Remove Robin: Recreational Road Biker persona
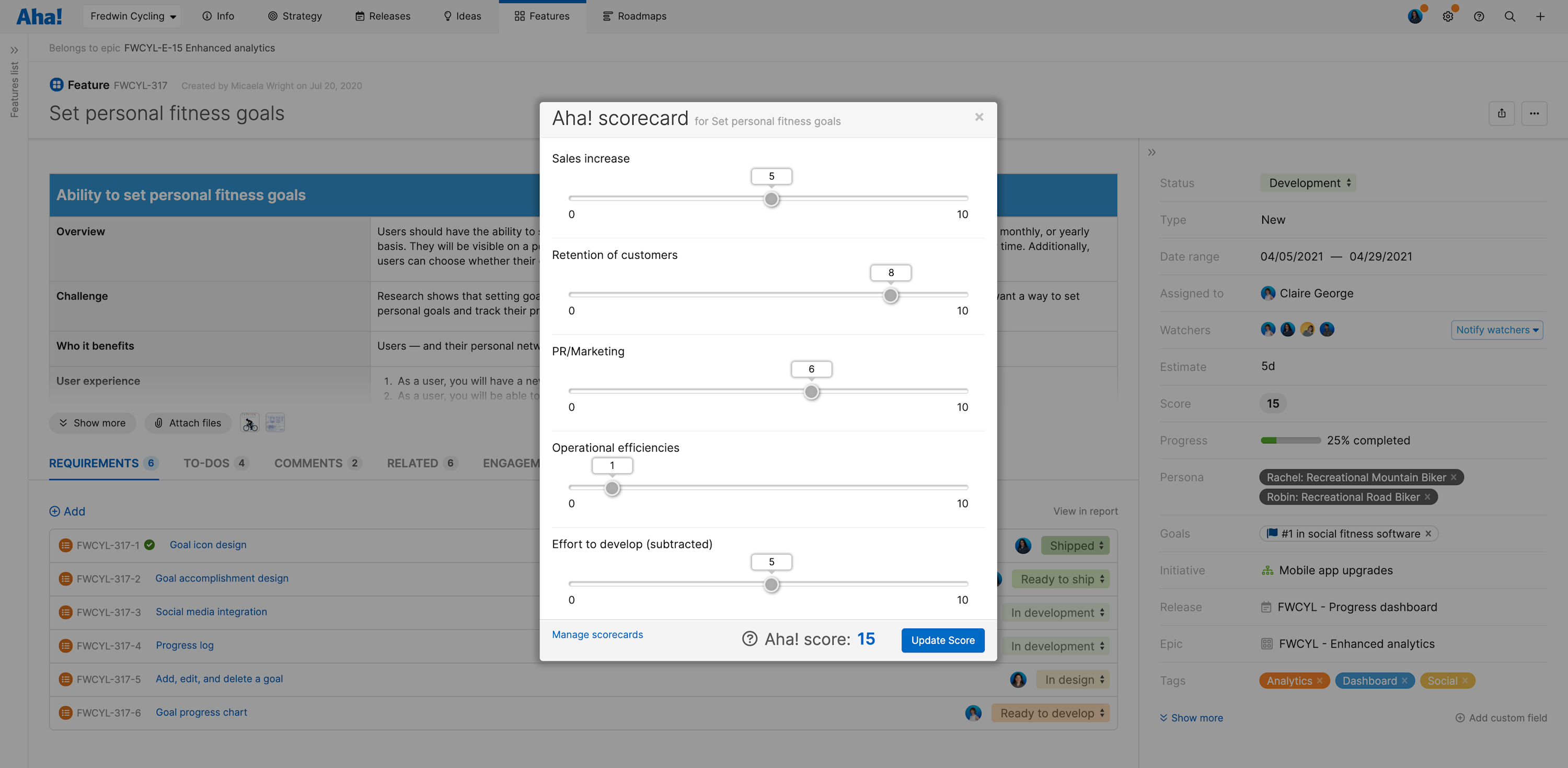The height and width of the screenshot is (768, 1568). (x=1427, y=497)
